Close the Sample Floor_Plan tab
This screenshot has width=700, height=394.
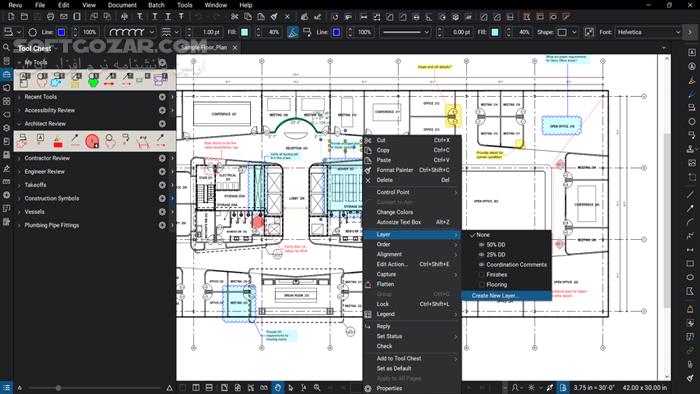coord(235,47)
